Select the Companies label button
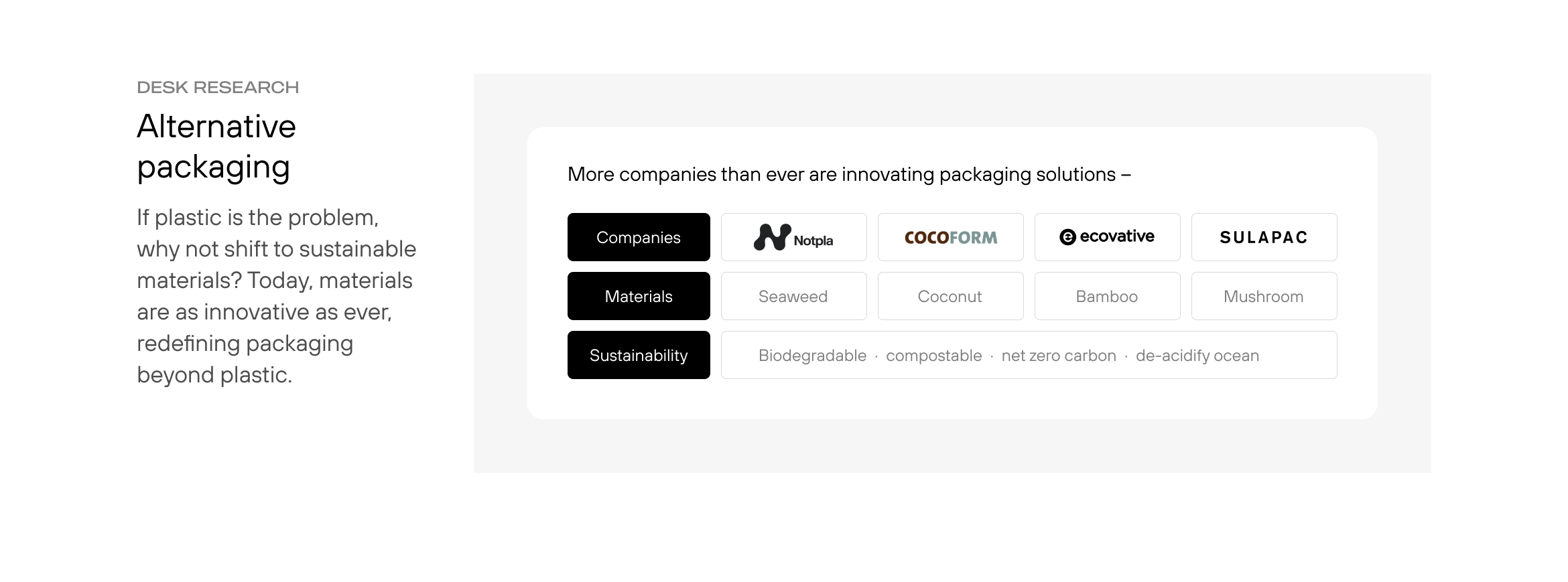 [639, 238]
